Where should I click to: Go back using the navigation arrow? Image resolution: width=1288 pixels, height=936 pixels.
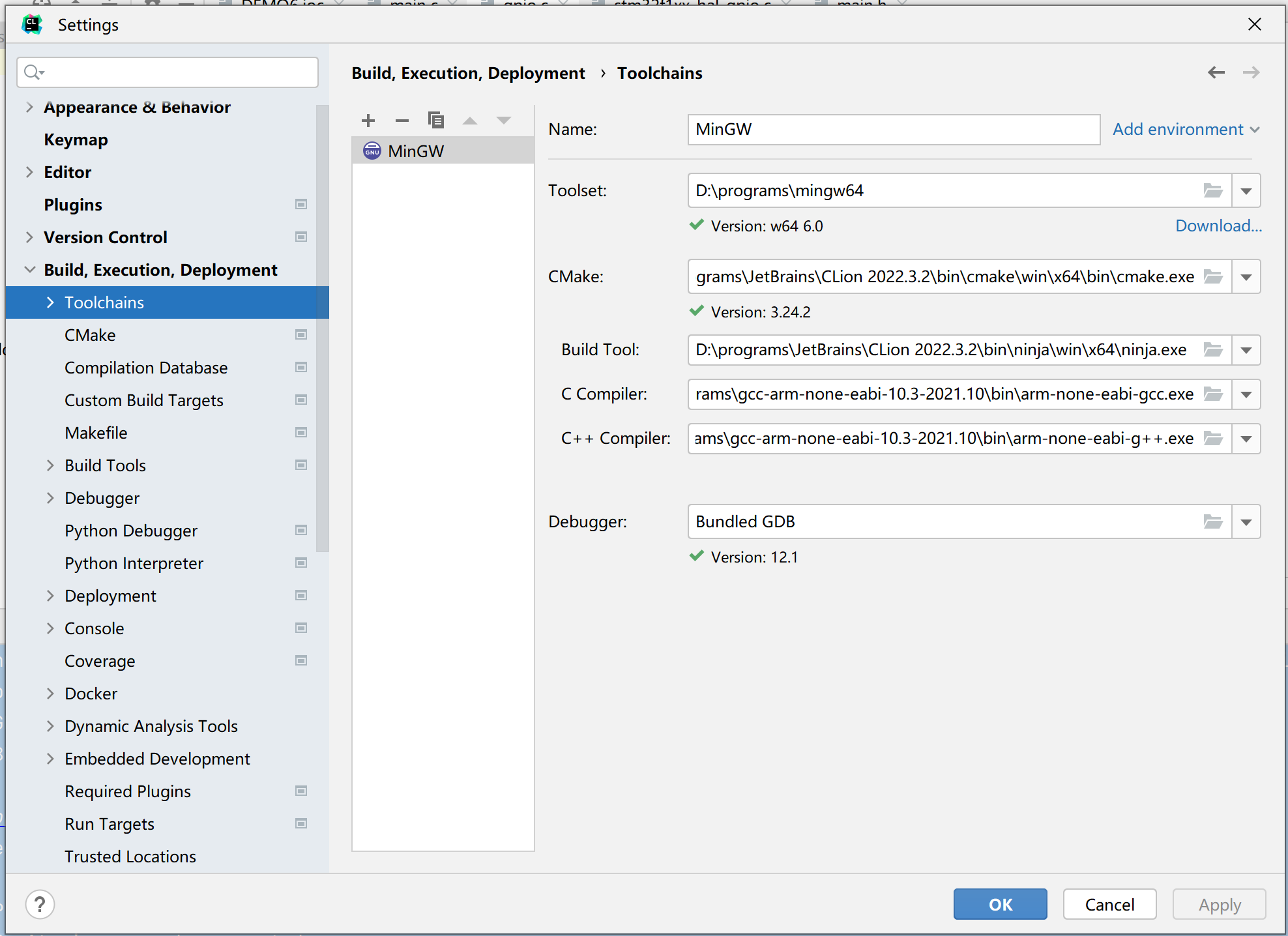tap(1216, 72)
